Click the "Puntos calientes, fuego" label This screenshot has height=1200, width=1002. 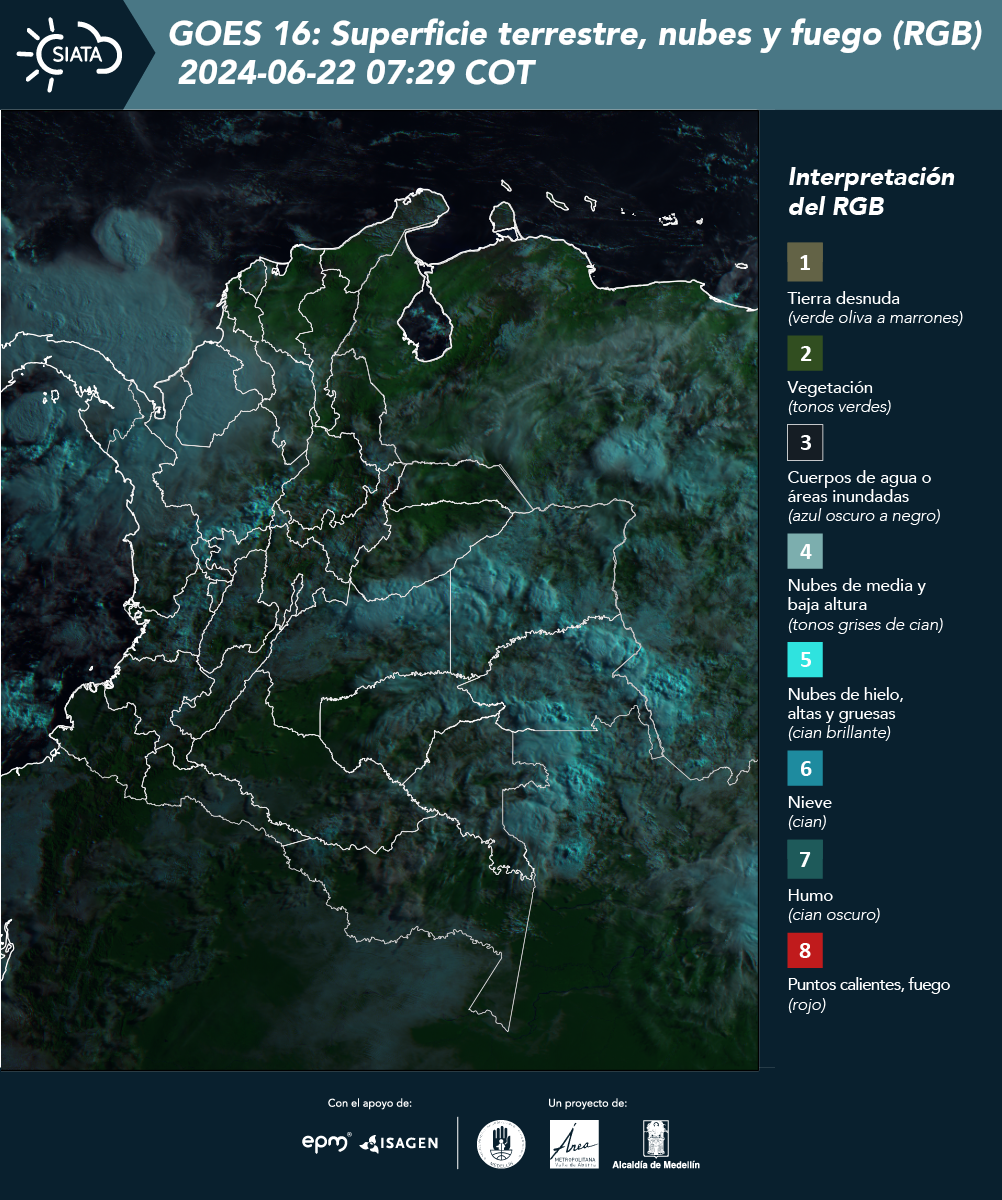869,984
